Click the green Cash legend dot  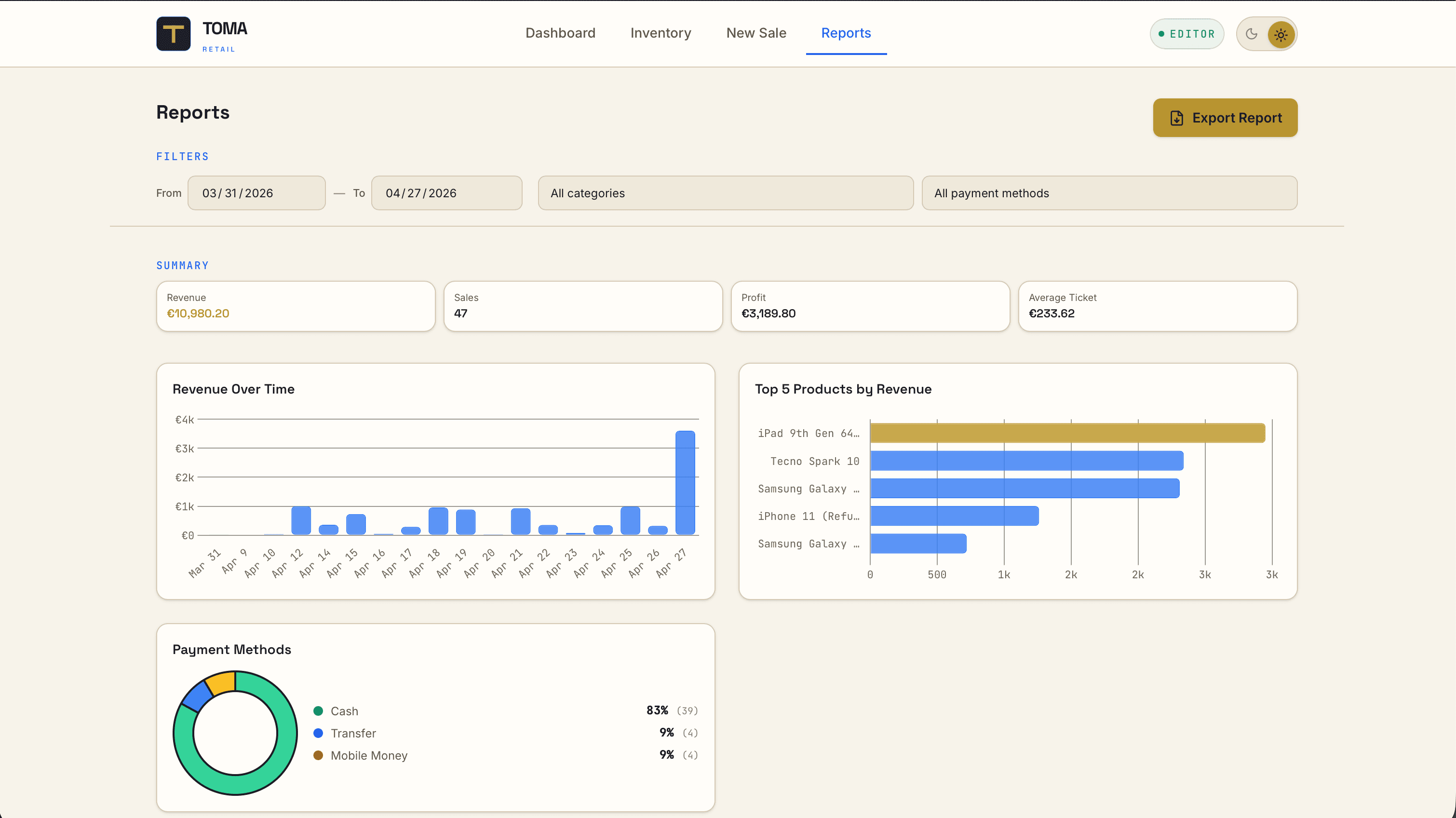(318, 710)
